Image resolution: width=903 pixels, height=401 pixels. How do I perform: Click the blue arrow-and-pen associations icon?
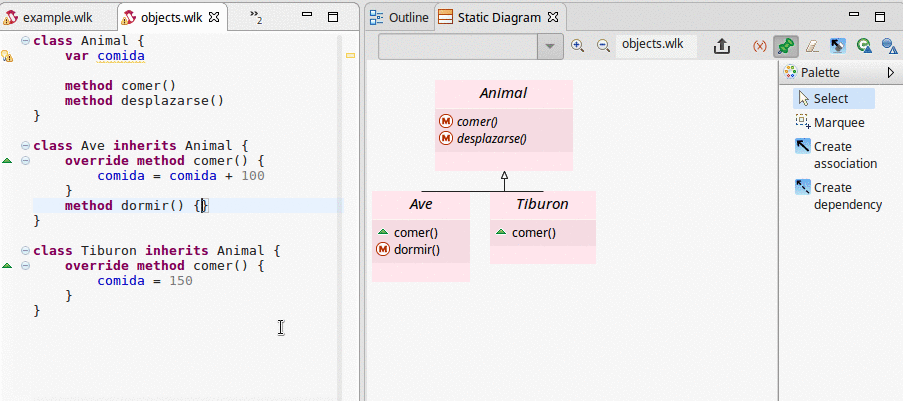tap(837, 46)
